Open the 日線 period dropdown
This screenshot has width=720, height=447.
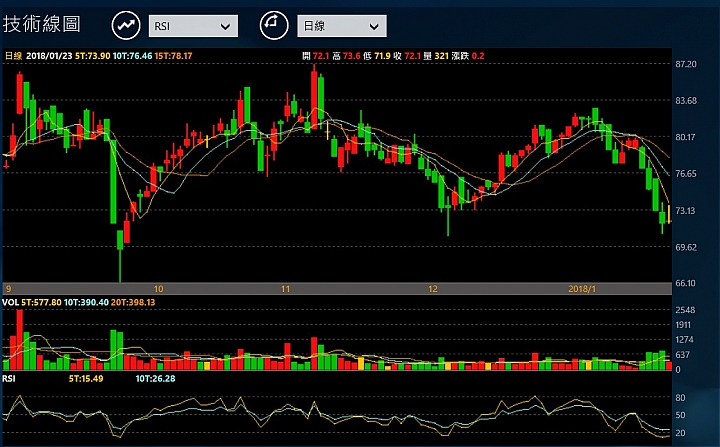[342, 26]
